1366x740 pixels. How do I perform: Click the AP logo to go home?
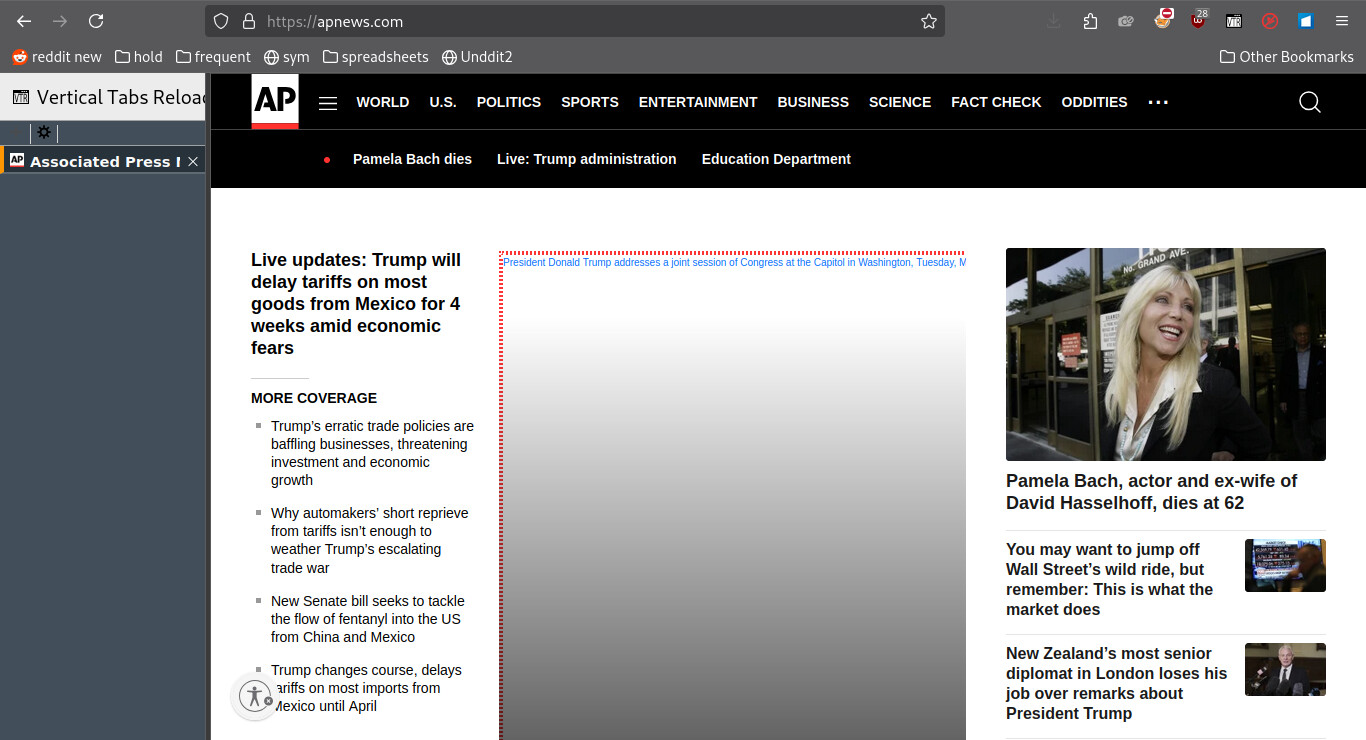point(275,101)
